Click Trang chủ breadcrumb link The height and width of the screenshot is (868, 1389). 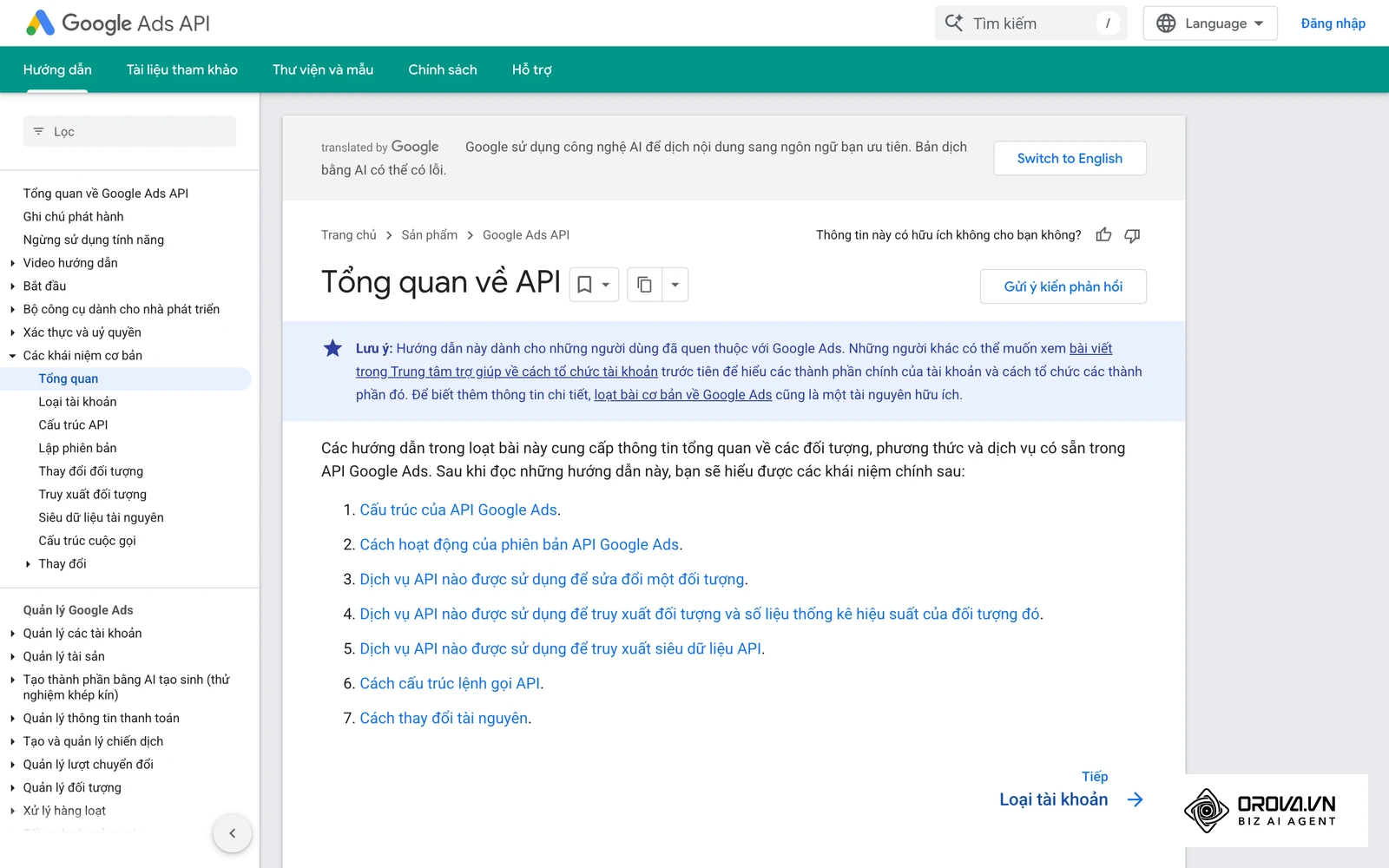click(x=349, y=235)
